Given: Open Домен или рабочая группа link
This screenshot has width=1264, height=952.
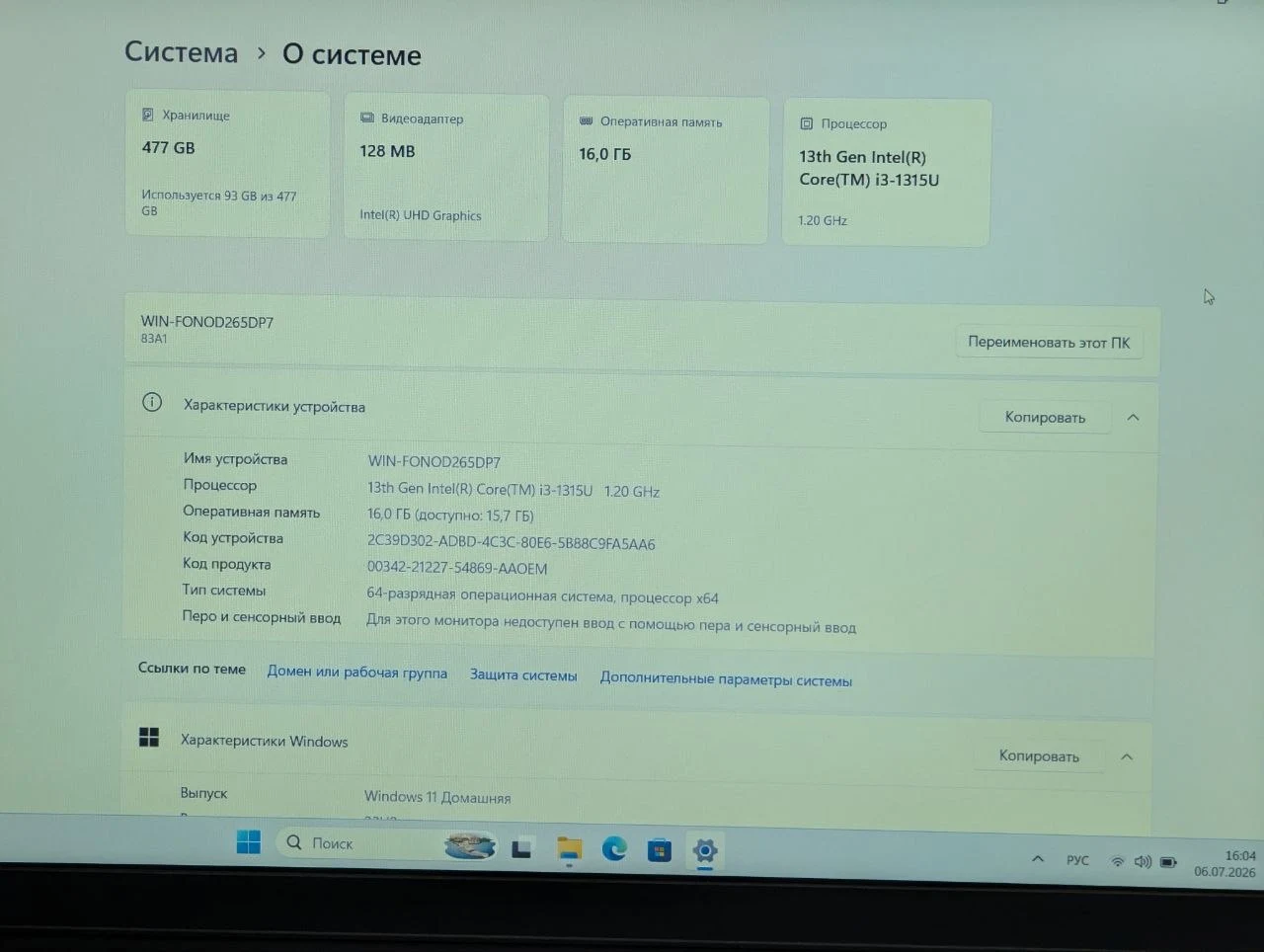Looking at the screenshot, I should pos(357,672).
